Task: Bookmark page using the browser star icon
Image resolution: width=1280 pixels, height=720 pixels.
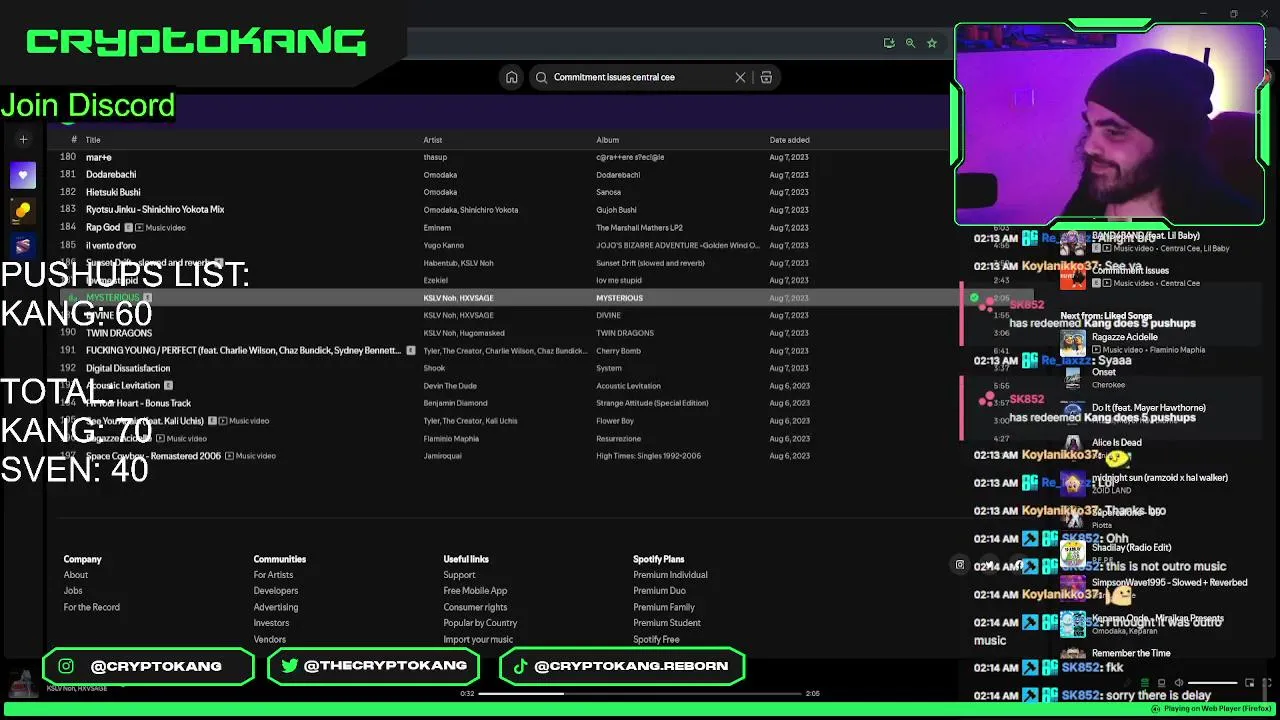Action: [x=932, y=43]
